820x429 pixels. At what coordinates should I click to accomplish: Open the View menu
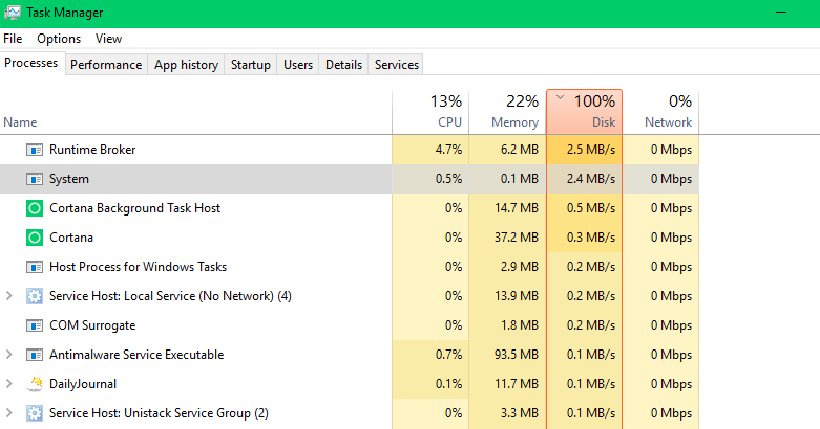pyautogui.click(x=109, y=39)
